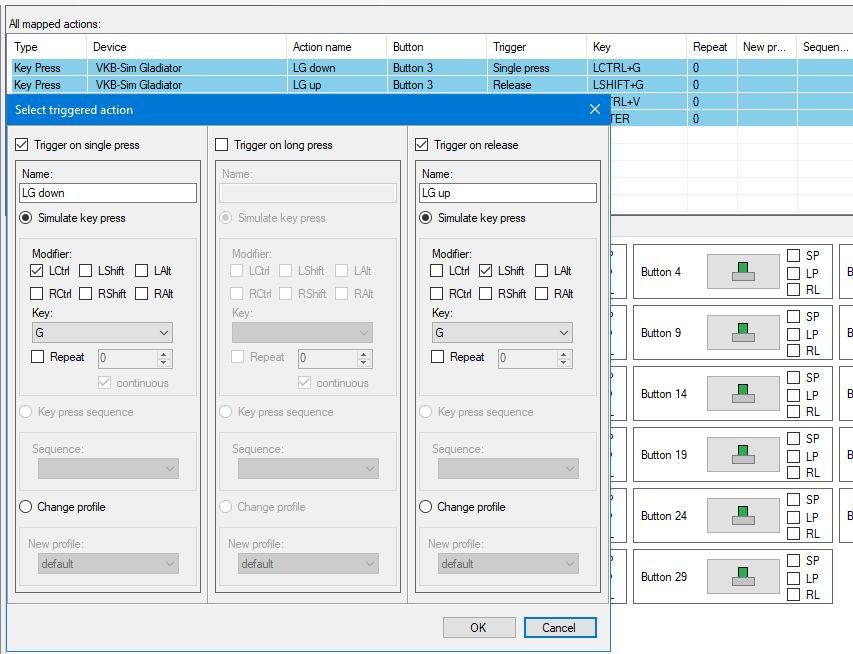Click the Action name column header
Viewport: 853px width, 654px height.
[335, 47]
